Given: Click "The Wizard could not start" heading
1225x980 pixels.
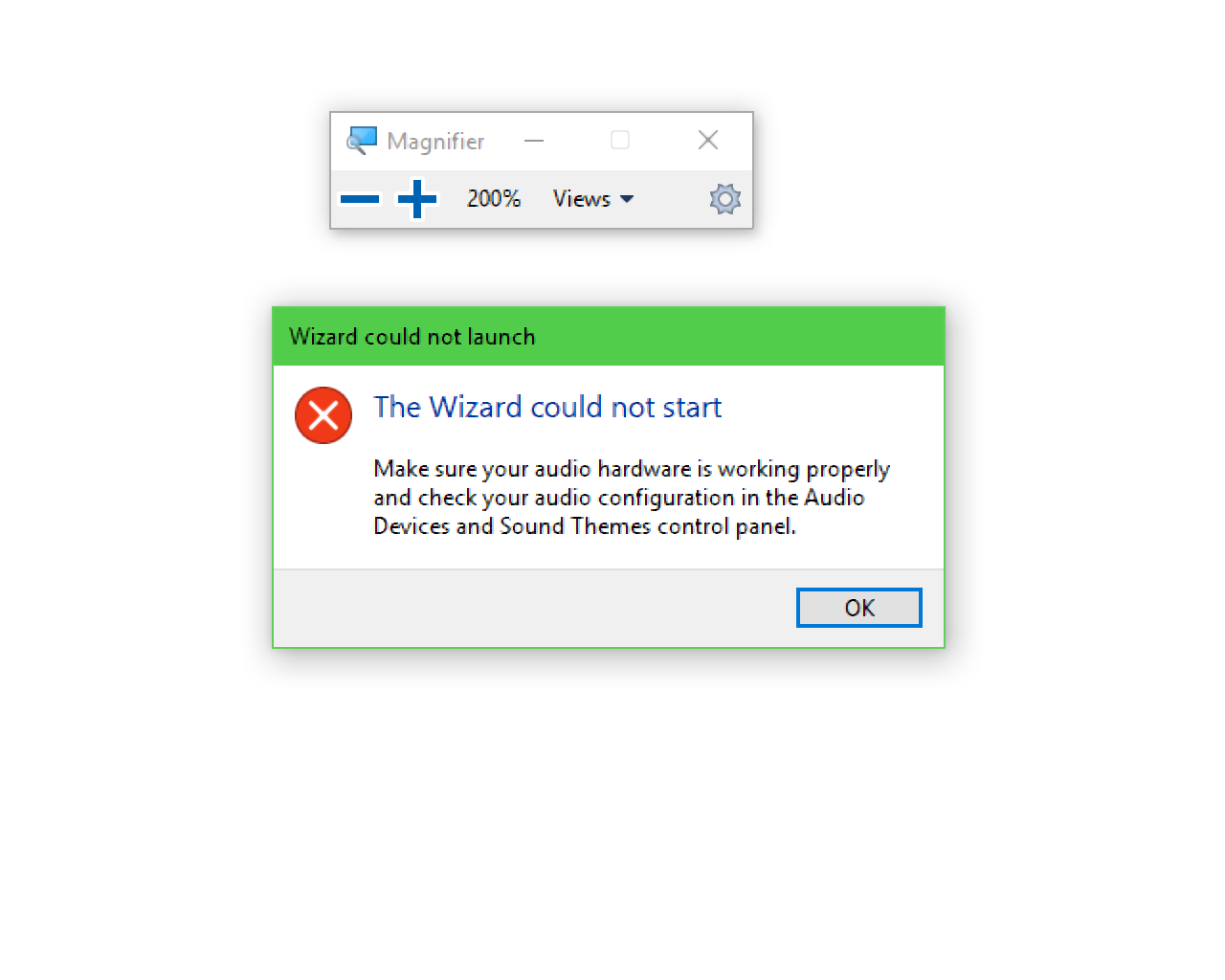Looking at the screenshot, I should click(x=547, y=408).
